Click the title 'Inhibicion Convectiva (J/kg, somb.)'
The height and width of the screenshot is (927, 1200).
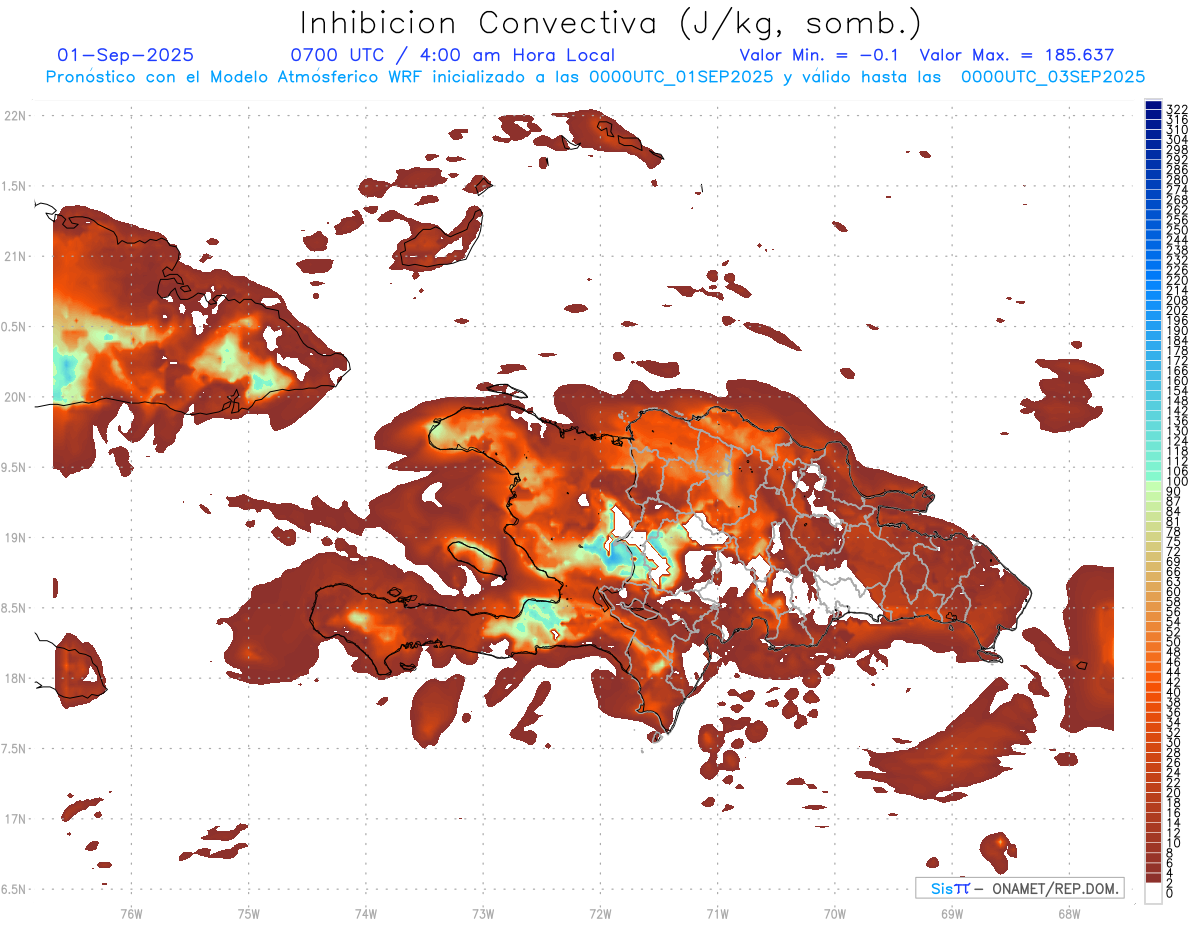pos(610,24)
